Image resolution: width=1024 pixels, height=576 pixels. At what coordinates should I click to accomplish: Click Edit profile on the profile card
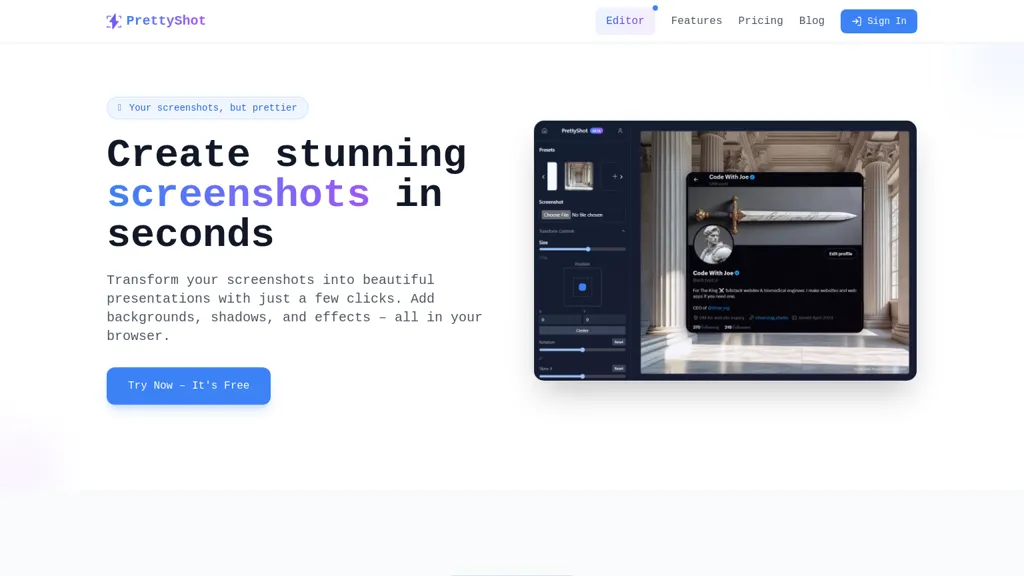840,253
